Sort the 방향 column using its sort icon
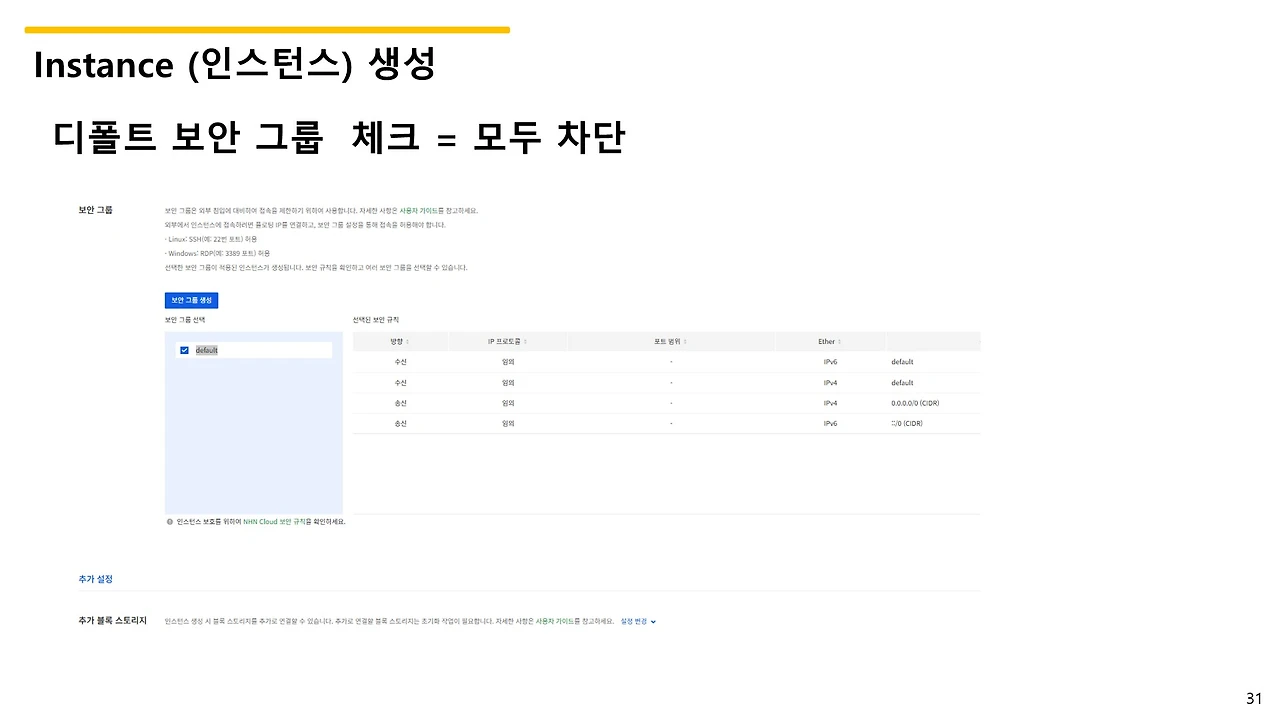This screenshot has height=720, width=1280. [x=405, y=341]
